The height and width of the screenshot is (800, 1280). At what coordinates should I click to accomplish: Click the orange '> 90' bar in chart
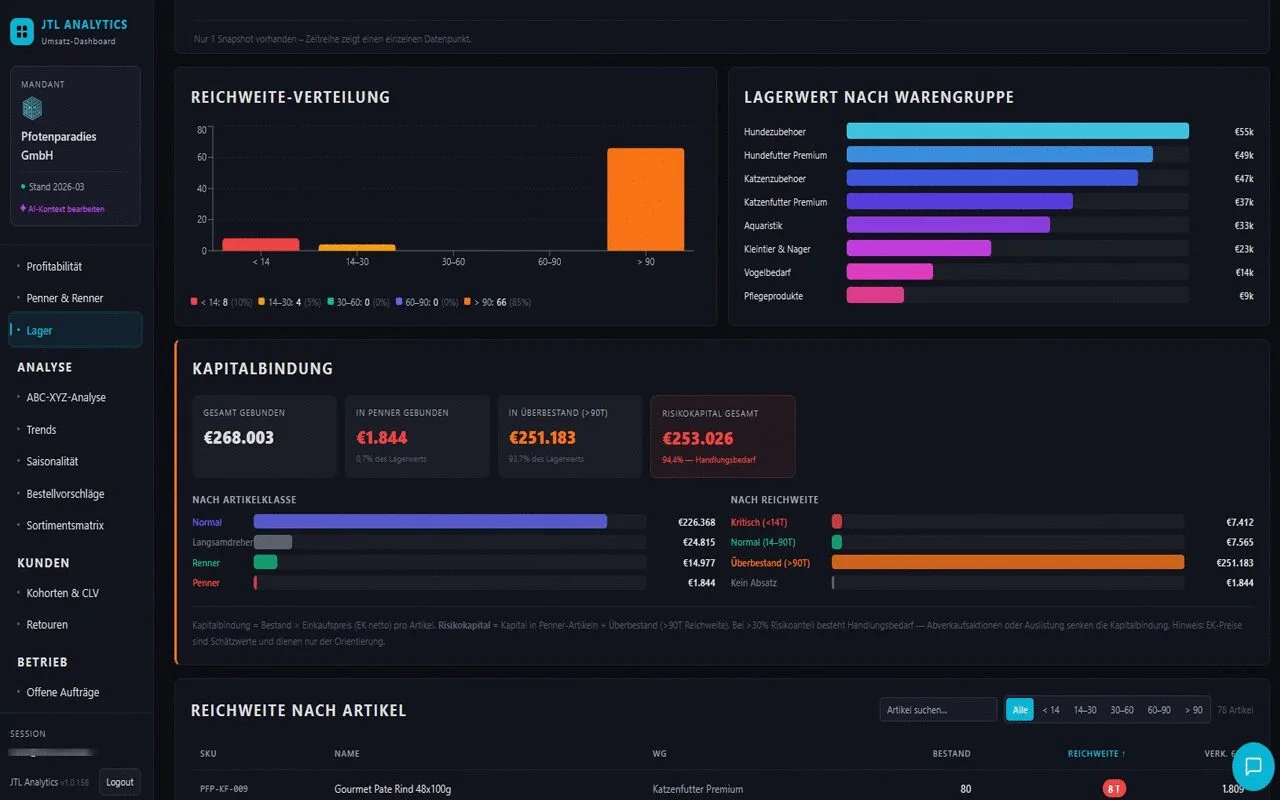[x=645, y=199]
